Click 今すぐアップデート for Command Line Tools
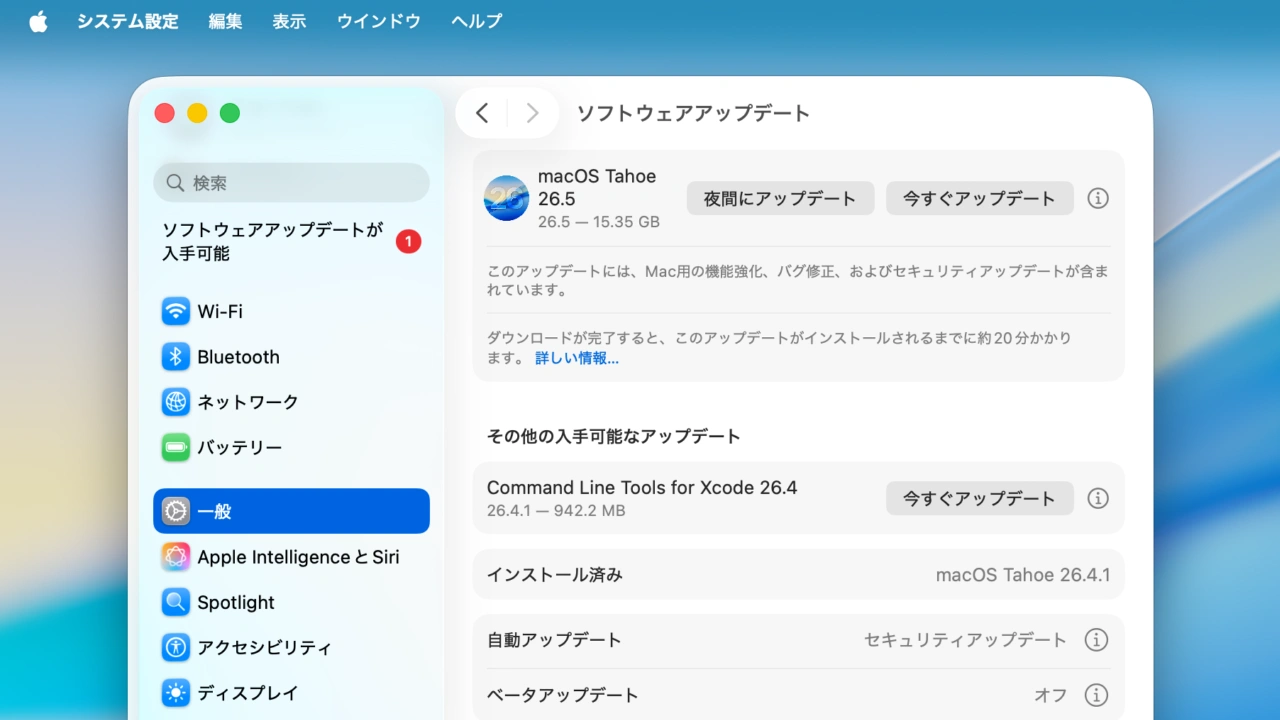Viewport: 1280px width, 720px height. click(x=979, y=498)
